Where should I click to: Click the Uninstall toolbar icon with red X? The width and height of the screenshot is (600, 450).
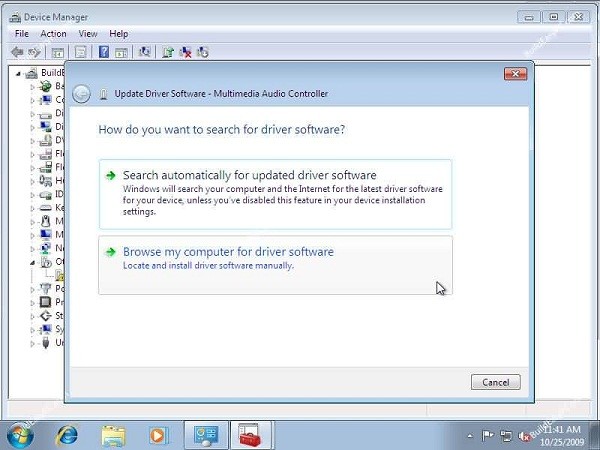[x=186, y=52]
